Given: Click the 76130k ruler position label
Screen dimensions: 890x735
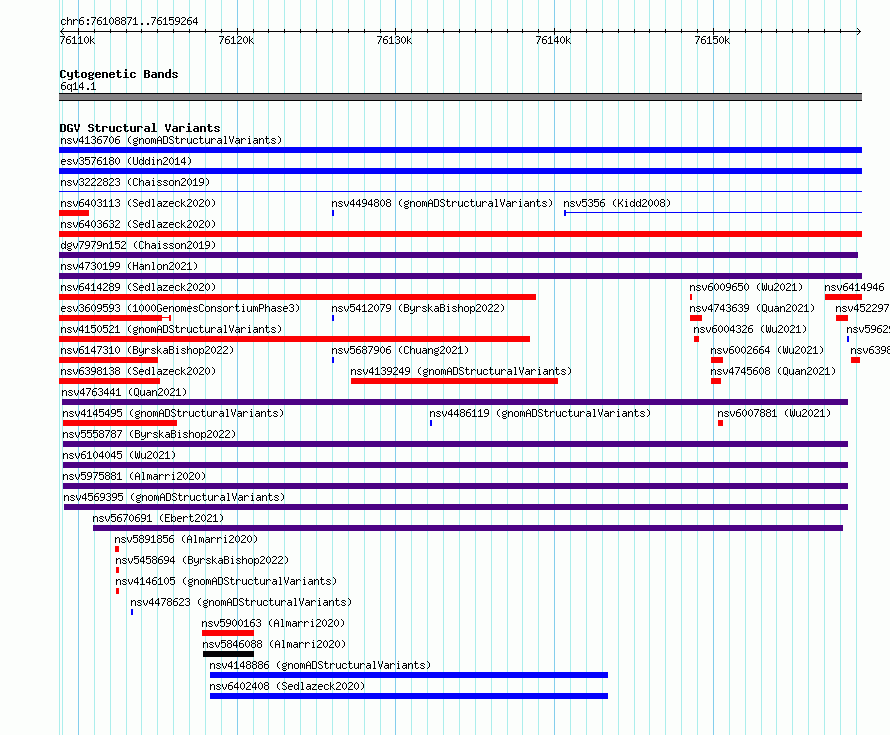Looking at the screenshot, I should click(394, 40).
